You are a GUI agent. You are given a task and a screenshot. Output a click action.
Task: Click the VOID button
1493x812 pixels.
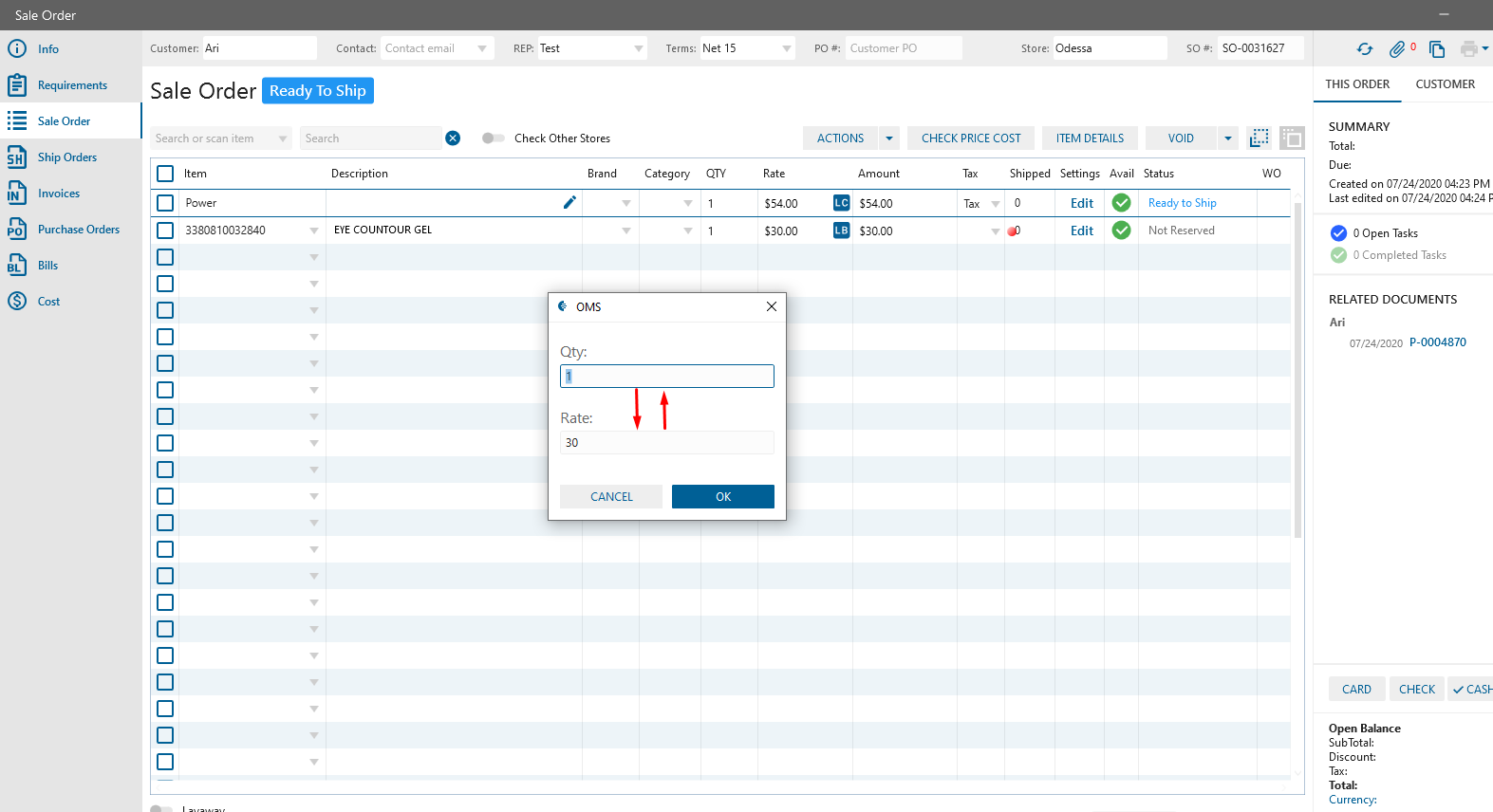tap(1181, 138)
